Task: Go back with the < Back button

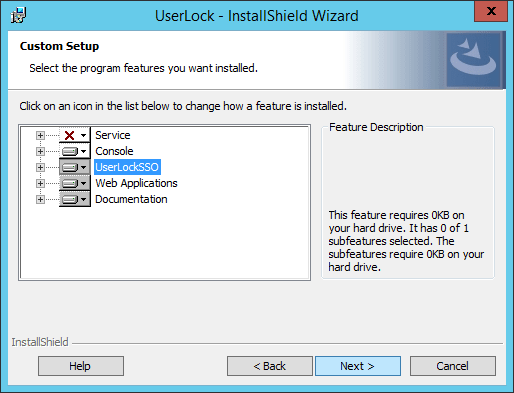Action: [x=270, y=366]
